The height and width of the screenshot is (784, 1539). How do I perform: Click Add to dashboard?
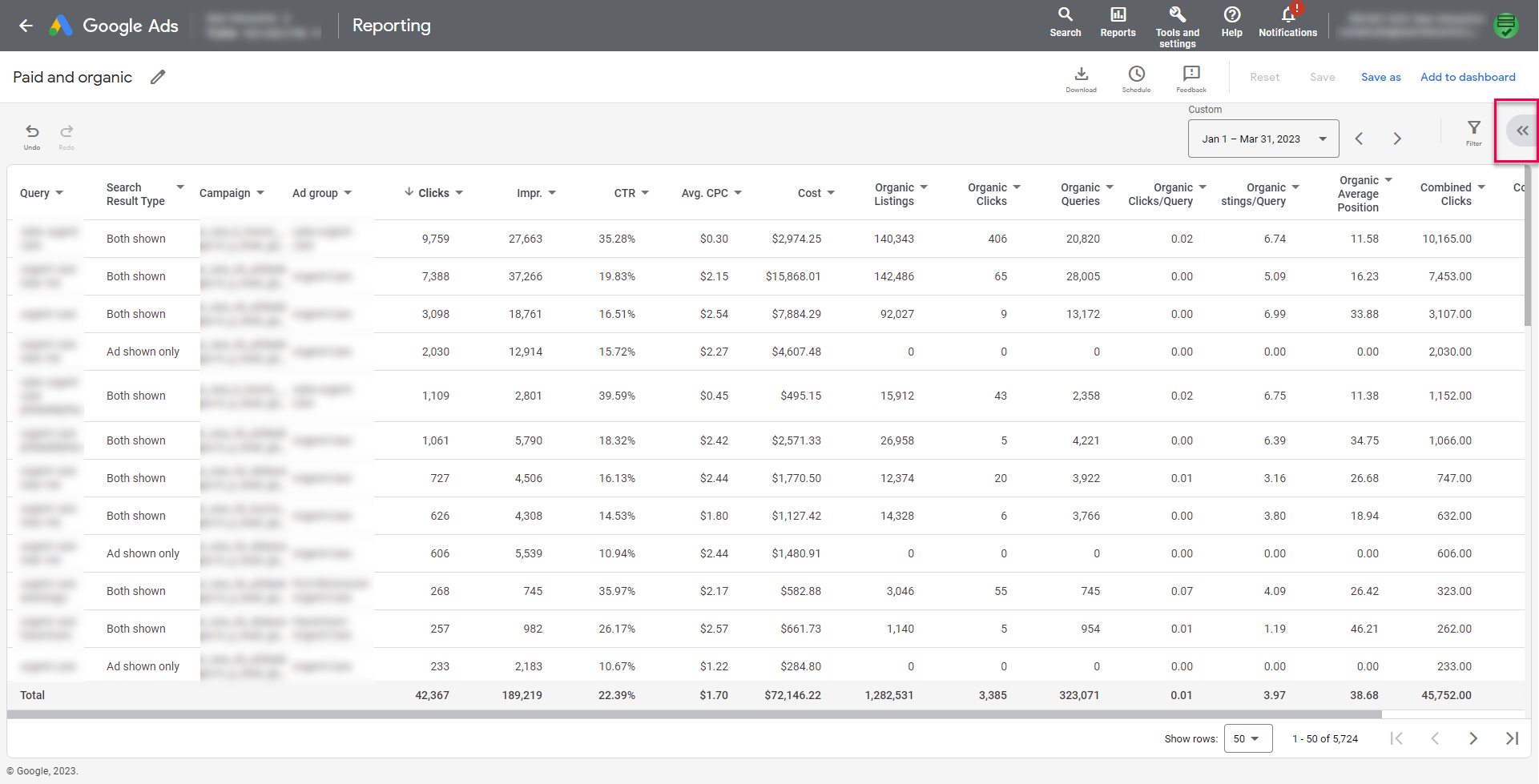[x=1468, y=77]
